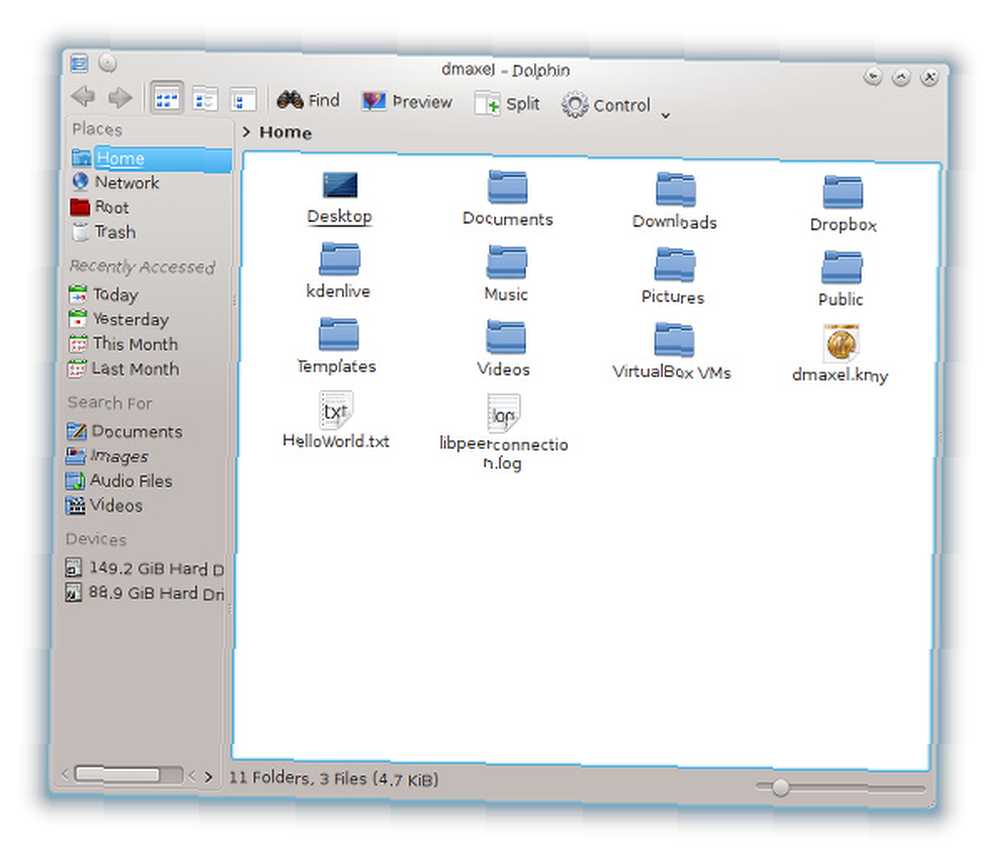Open Network in Places panel
The width and height of the screenshot is (1000, 859).
click(x=115, y=182)
